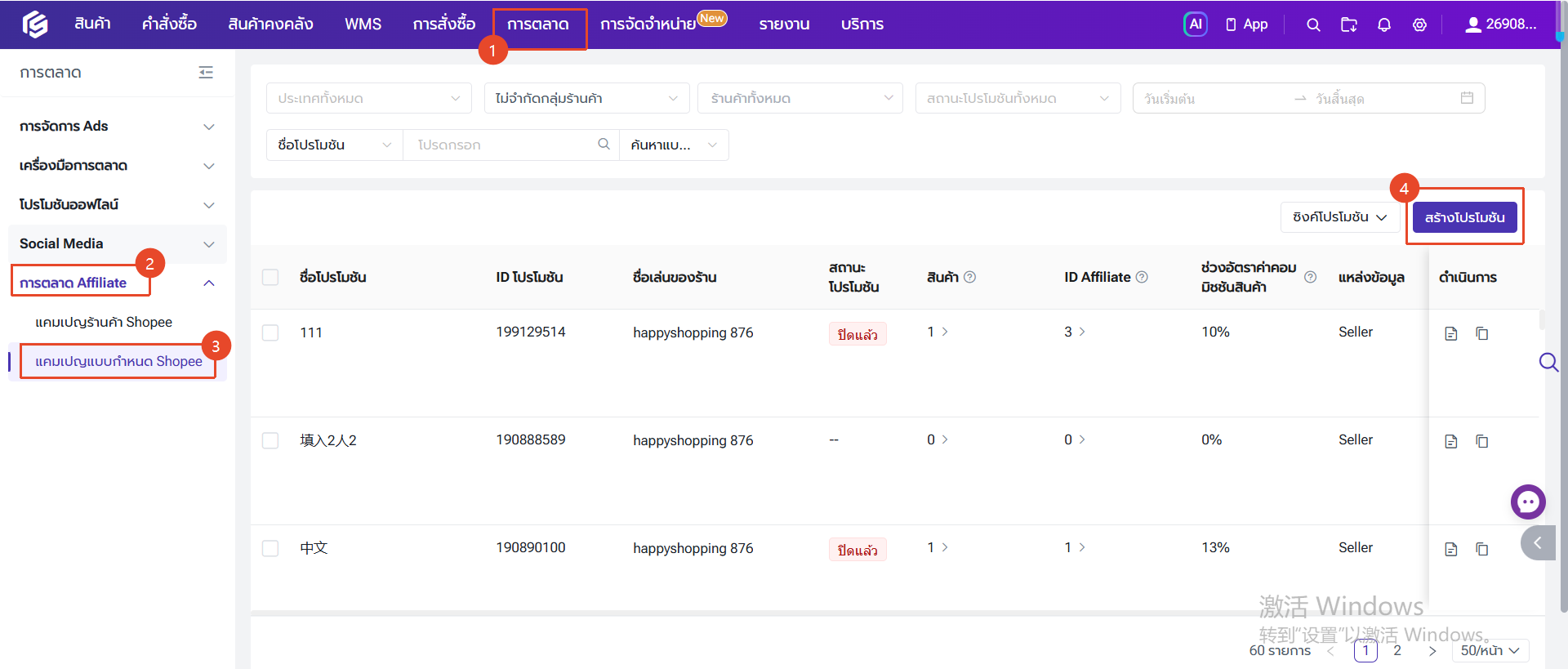
Task: Open the settings gear icon
Action: 1420,25
